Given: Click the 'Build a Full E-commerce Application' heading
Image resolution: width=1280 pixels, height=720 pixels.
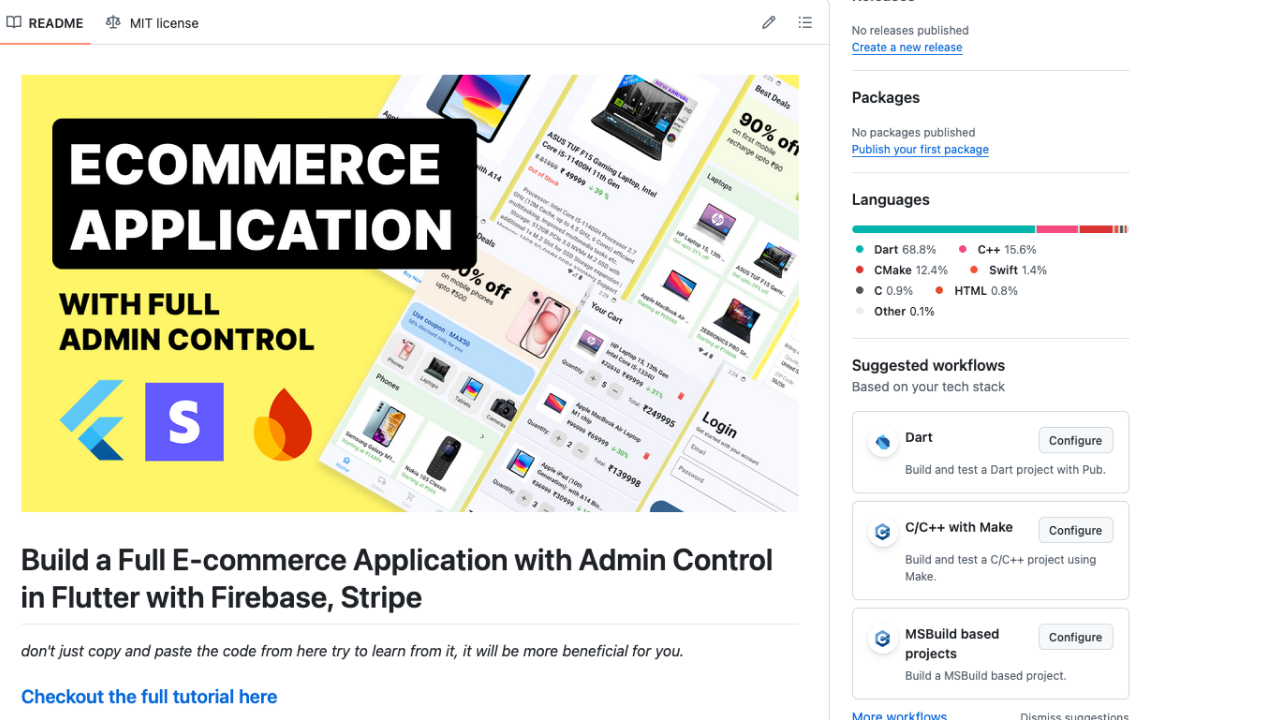Looking at the screenshot, I should [397, 579].
